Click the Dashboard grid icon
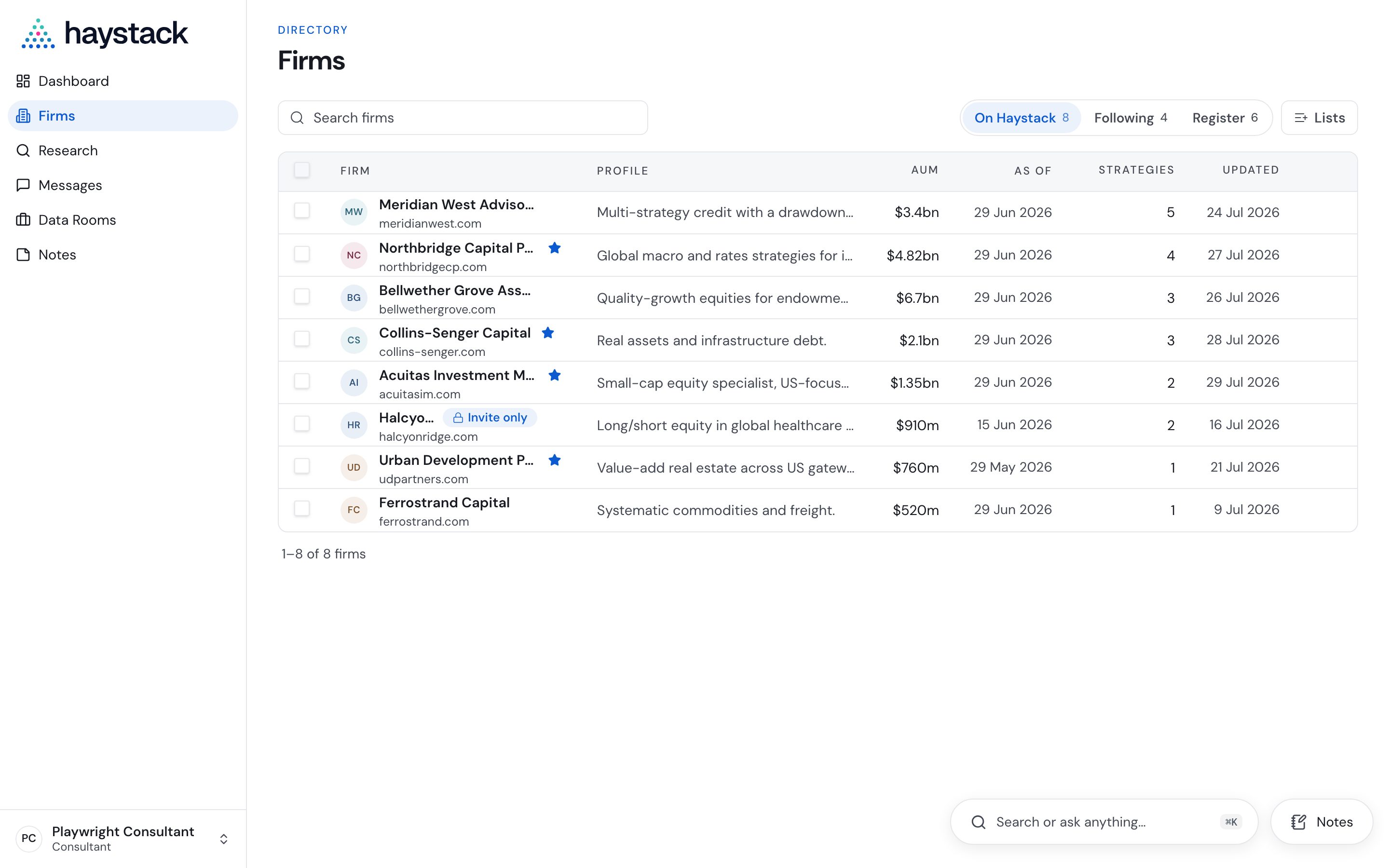The height and width of the screenshot is (868, 1389). pos(23,81)
